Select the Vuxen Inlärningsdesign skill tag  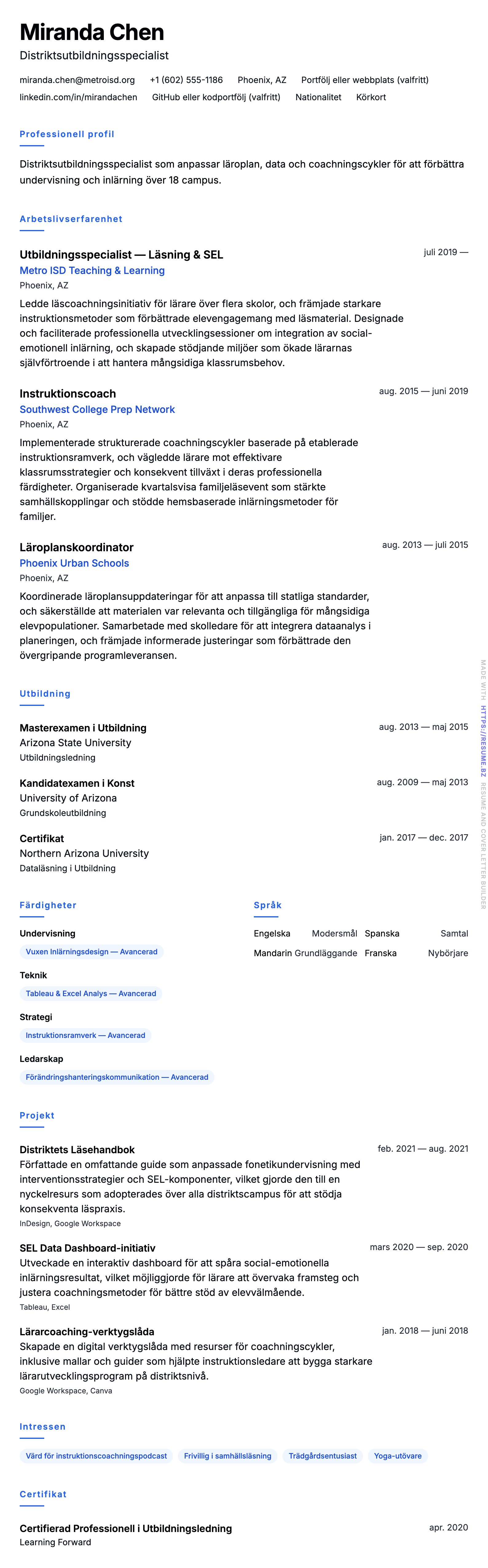click(x=91, y=951)
